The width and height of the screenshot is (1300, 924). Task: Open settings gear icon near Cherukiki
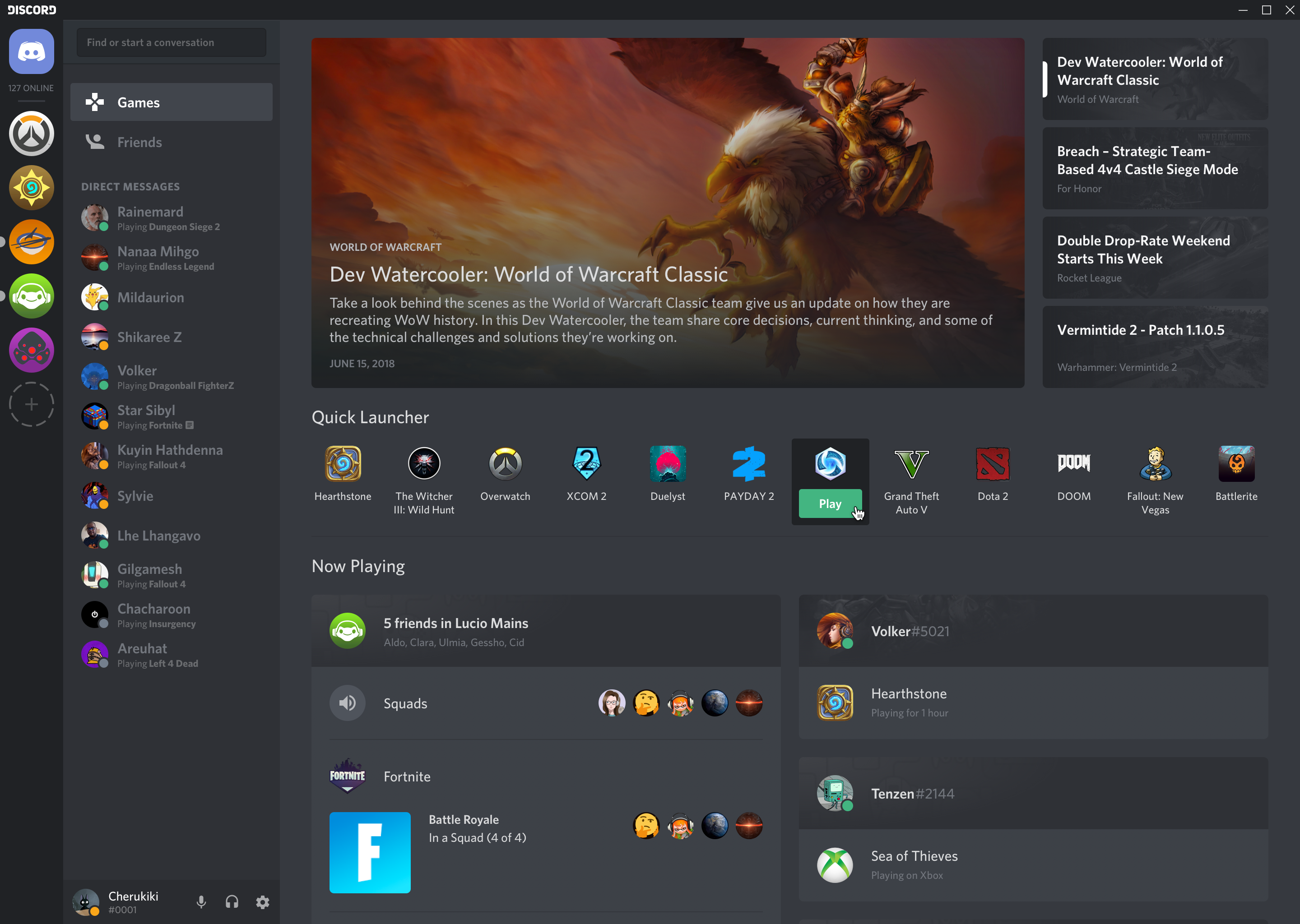click(264, 902)
